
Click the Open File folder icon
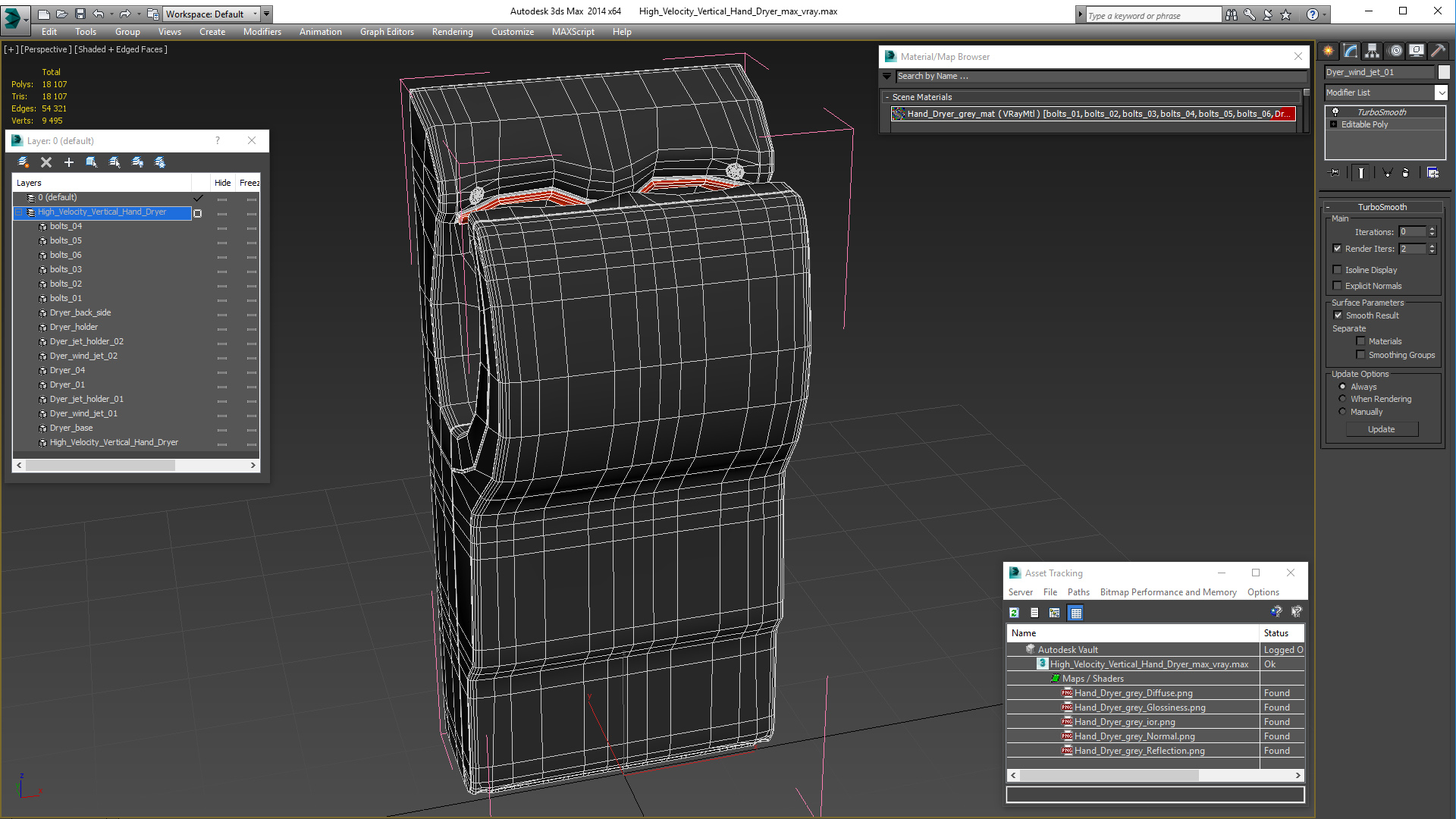coord(61,14)
